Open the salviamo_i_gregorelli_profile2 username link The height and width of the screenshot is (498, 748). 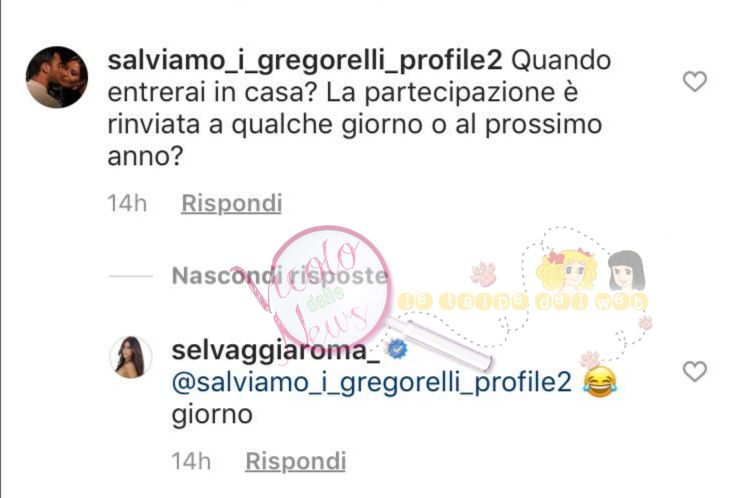tap(305, 61)
